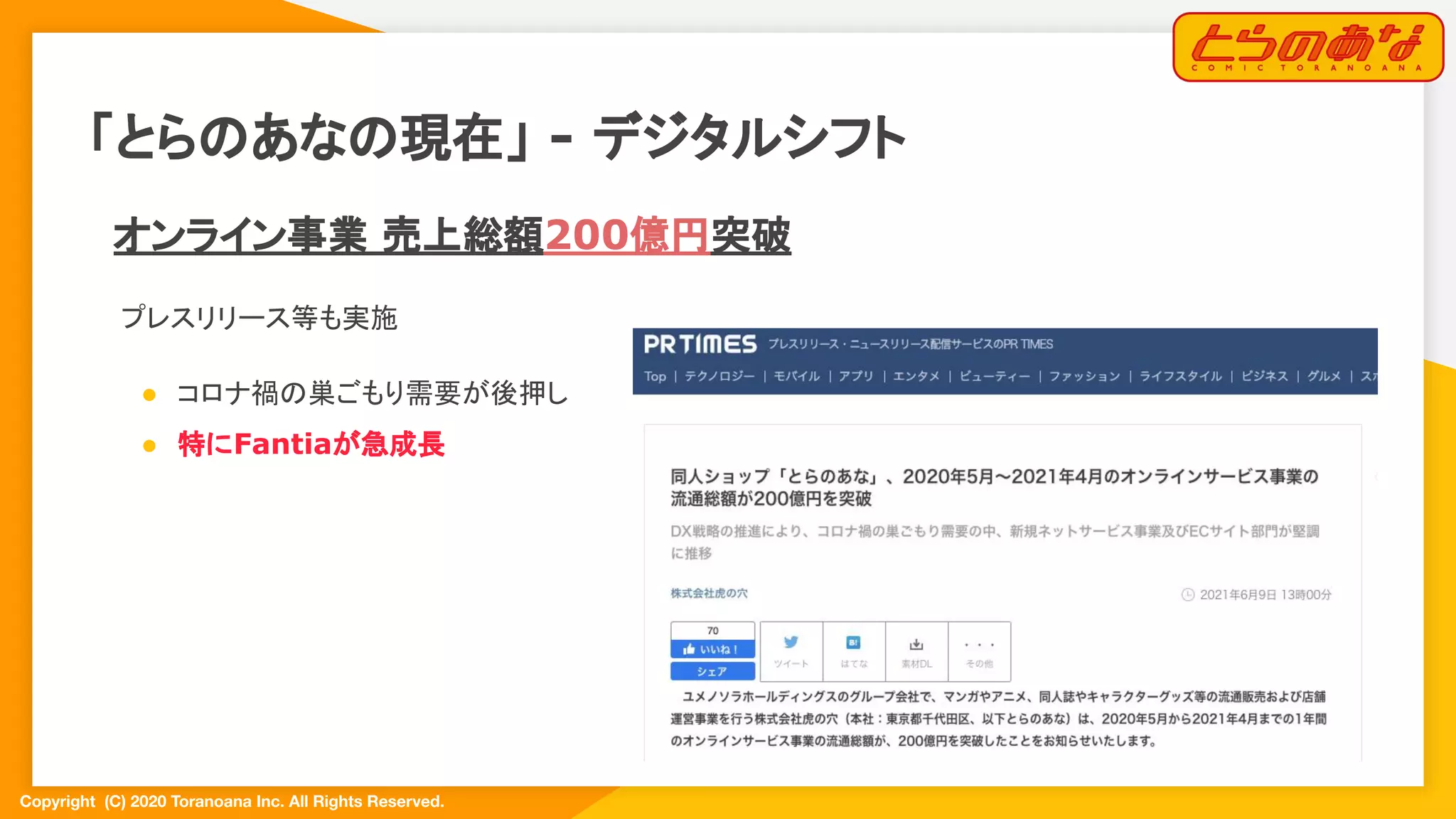Click the underlined heading オンライン事業 売上総額200億円突破
1456x819 pixels.
point(452,235)
